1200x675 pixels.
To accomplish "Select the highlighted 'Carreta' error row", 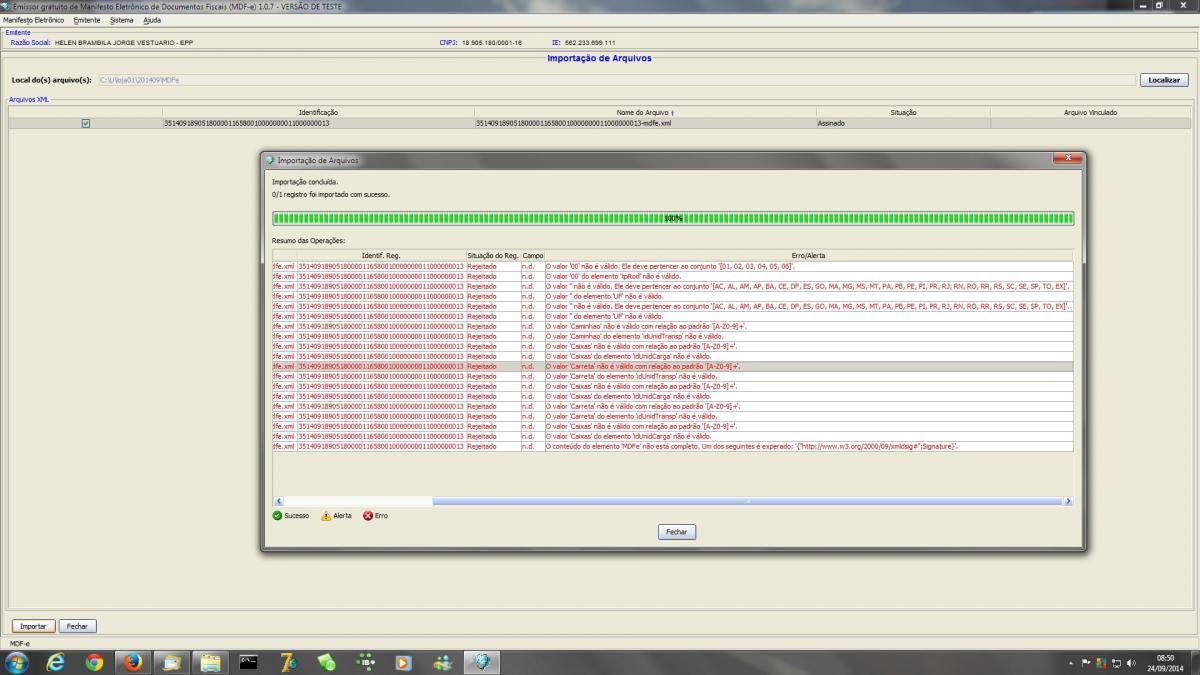I will point(672,366).
